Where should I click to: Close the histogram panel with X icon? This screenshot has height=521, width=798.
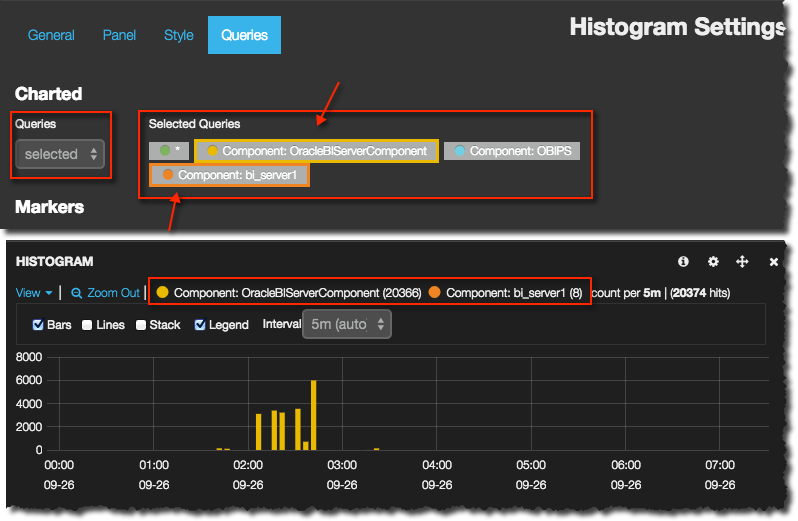point(773,262)
